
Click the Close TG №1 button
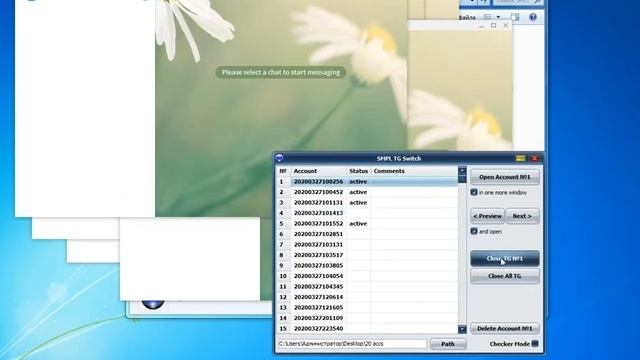tap(504, 258)
